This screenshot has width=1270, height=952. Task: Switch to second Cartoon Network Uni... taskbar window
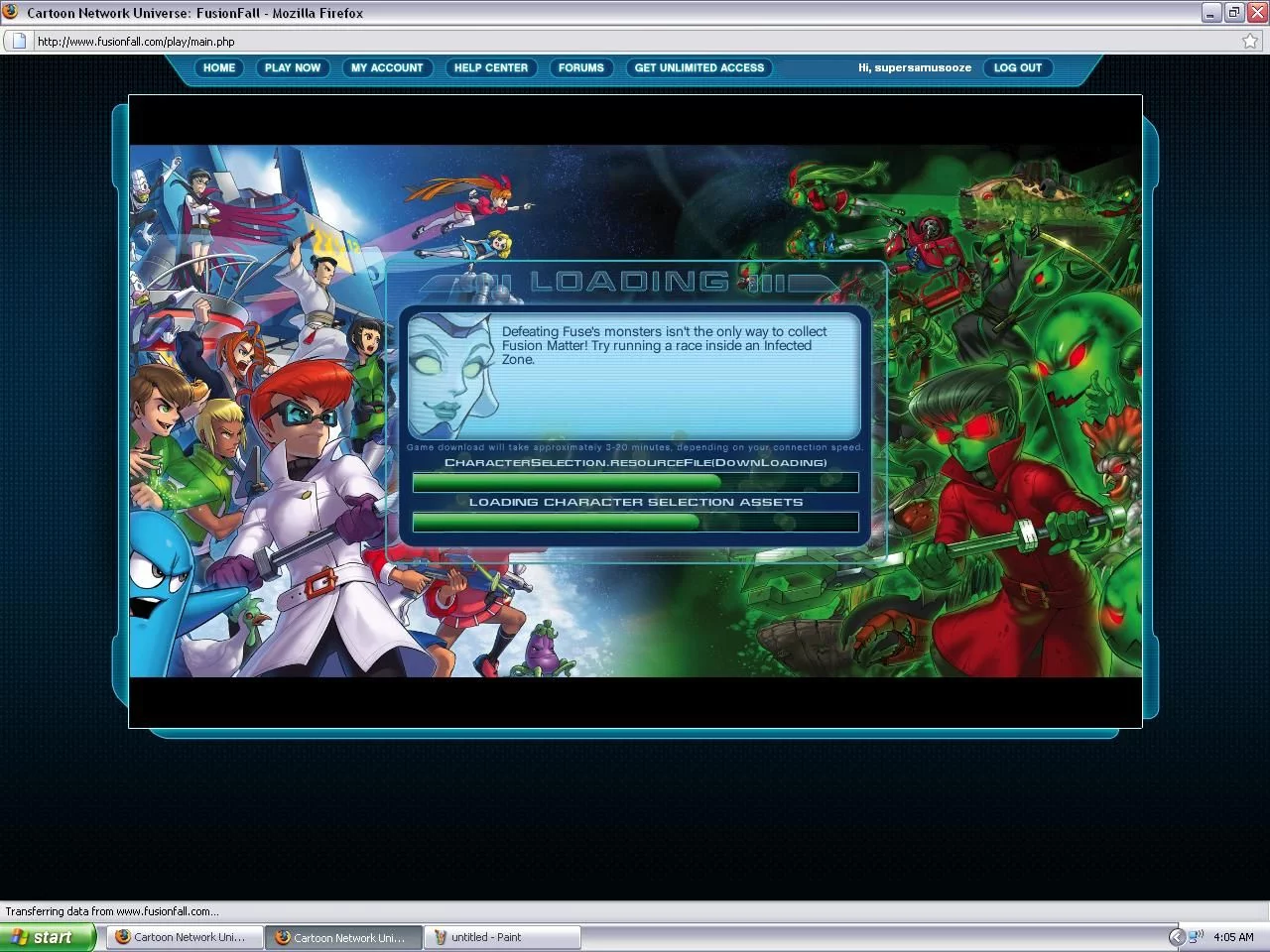(x=343, y=937)
